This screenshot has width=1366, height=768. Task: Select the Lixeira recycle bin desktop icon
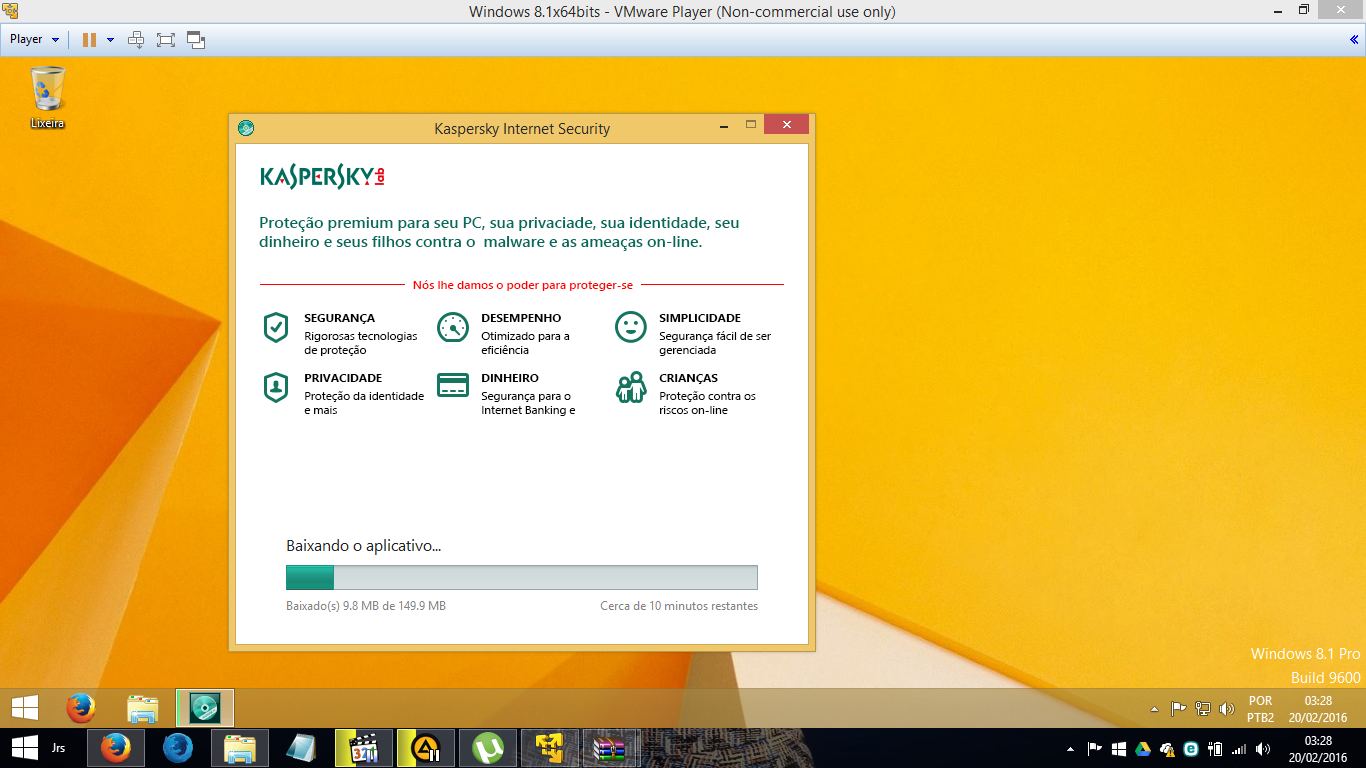tap(47, 98)
